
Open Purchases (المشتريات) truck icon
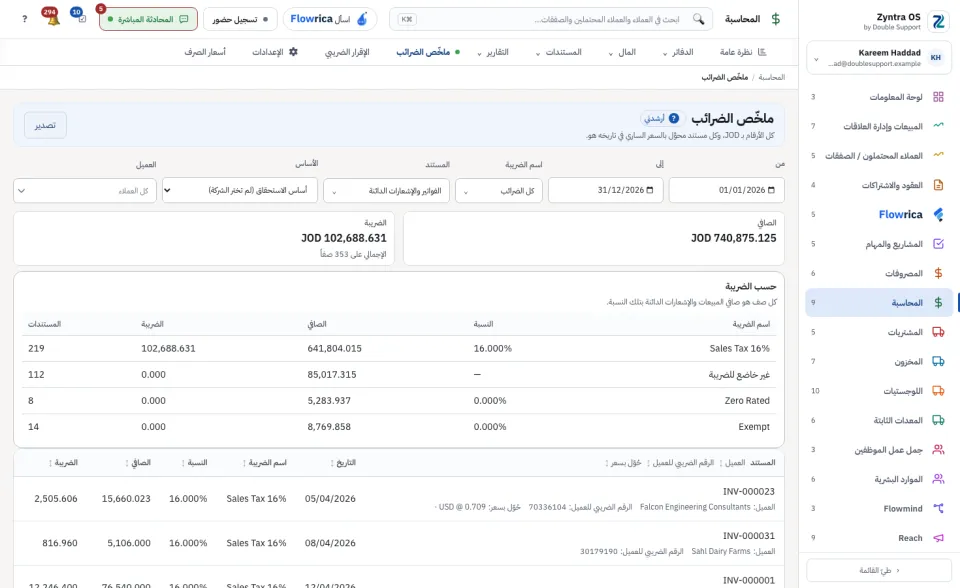(x=938, y=332)
